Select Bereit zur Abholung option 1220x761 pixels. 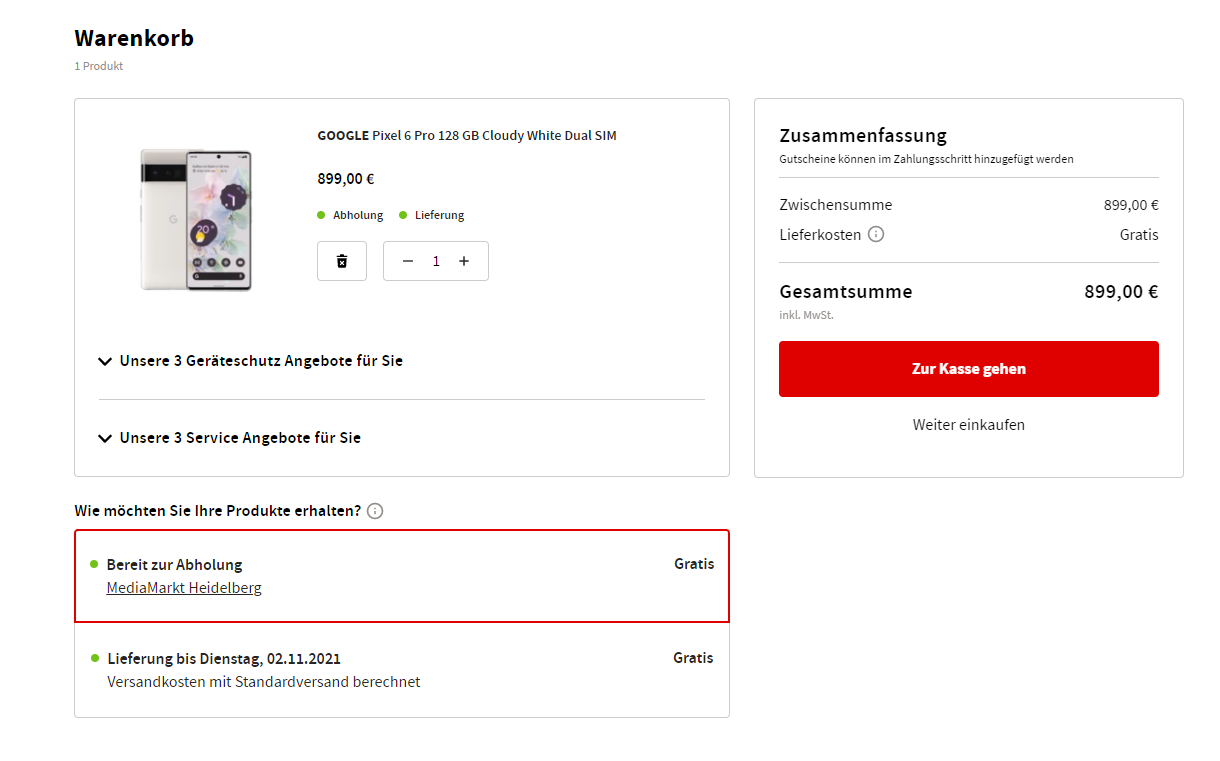(x=402, y=576)
